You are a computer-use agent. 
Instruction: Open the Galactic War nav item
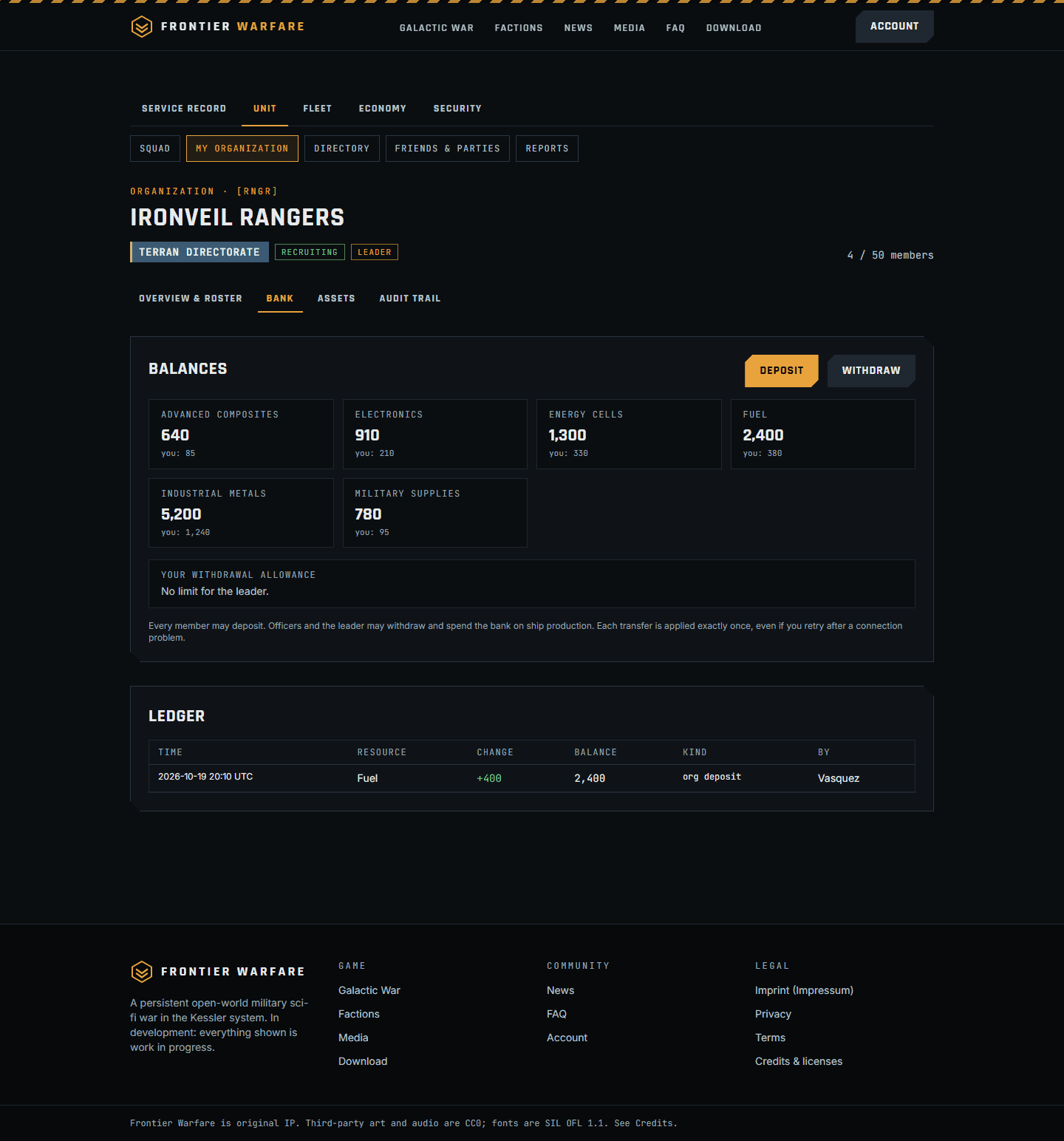click(437, 28)
